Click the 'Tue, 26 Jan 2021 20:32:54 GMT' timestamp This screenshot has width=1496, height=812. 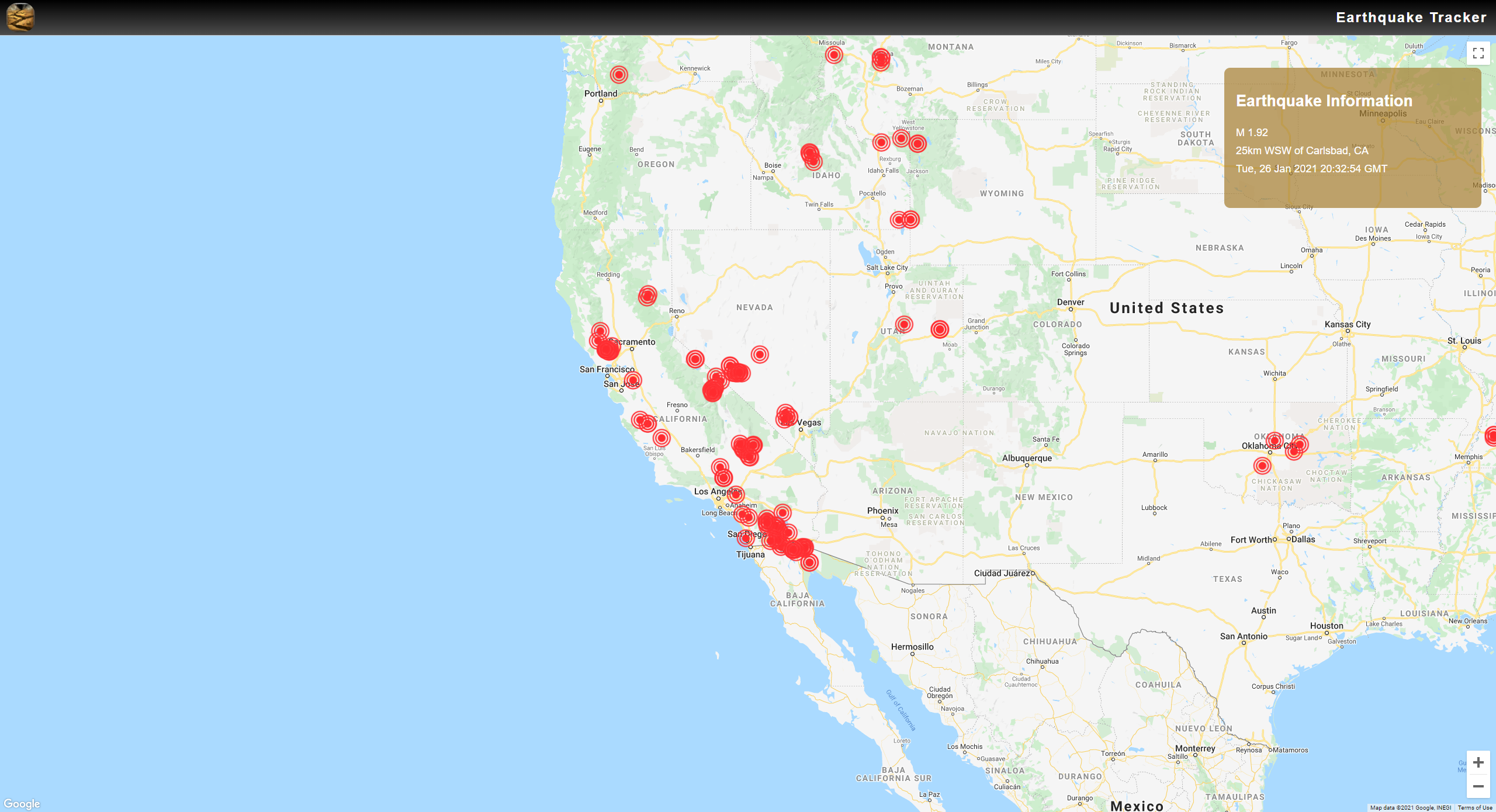pos(1311,169)
